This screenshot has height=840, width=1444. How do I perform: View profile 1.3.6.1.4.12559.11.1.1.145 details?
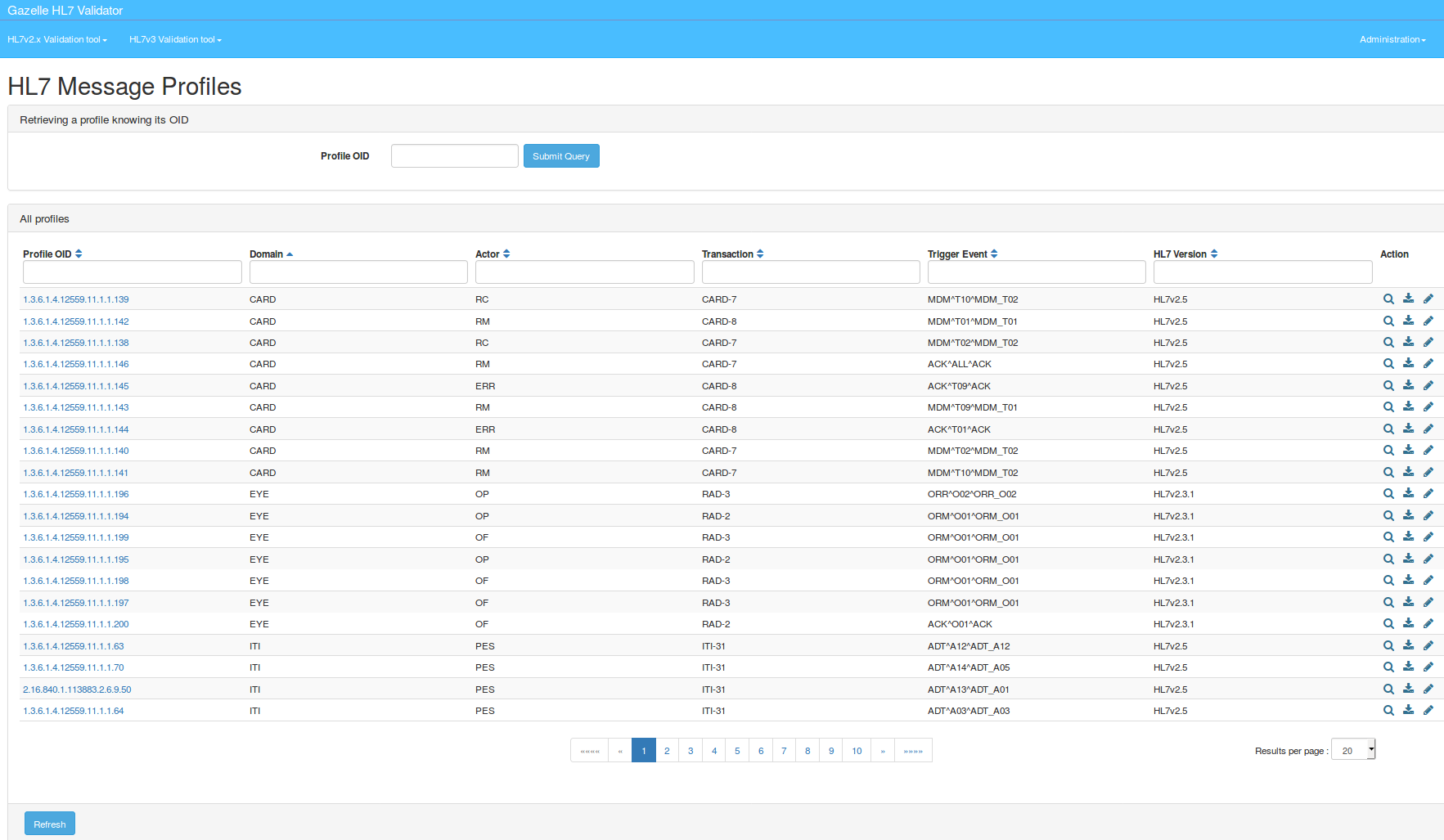click(x=1388, y=386)
